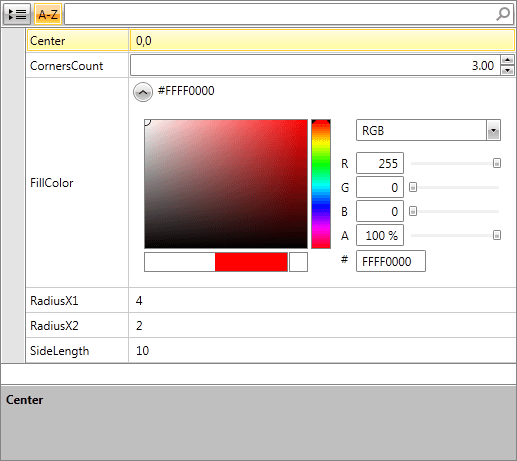
Task: Click the previous color swatch left of red
Action: click(x=180, y=262)
